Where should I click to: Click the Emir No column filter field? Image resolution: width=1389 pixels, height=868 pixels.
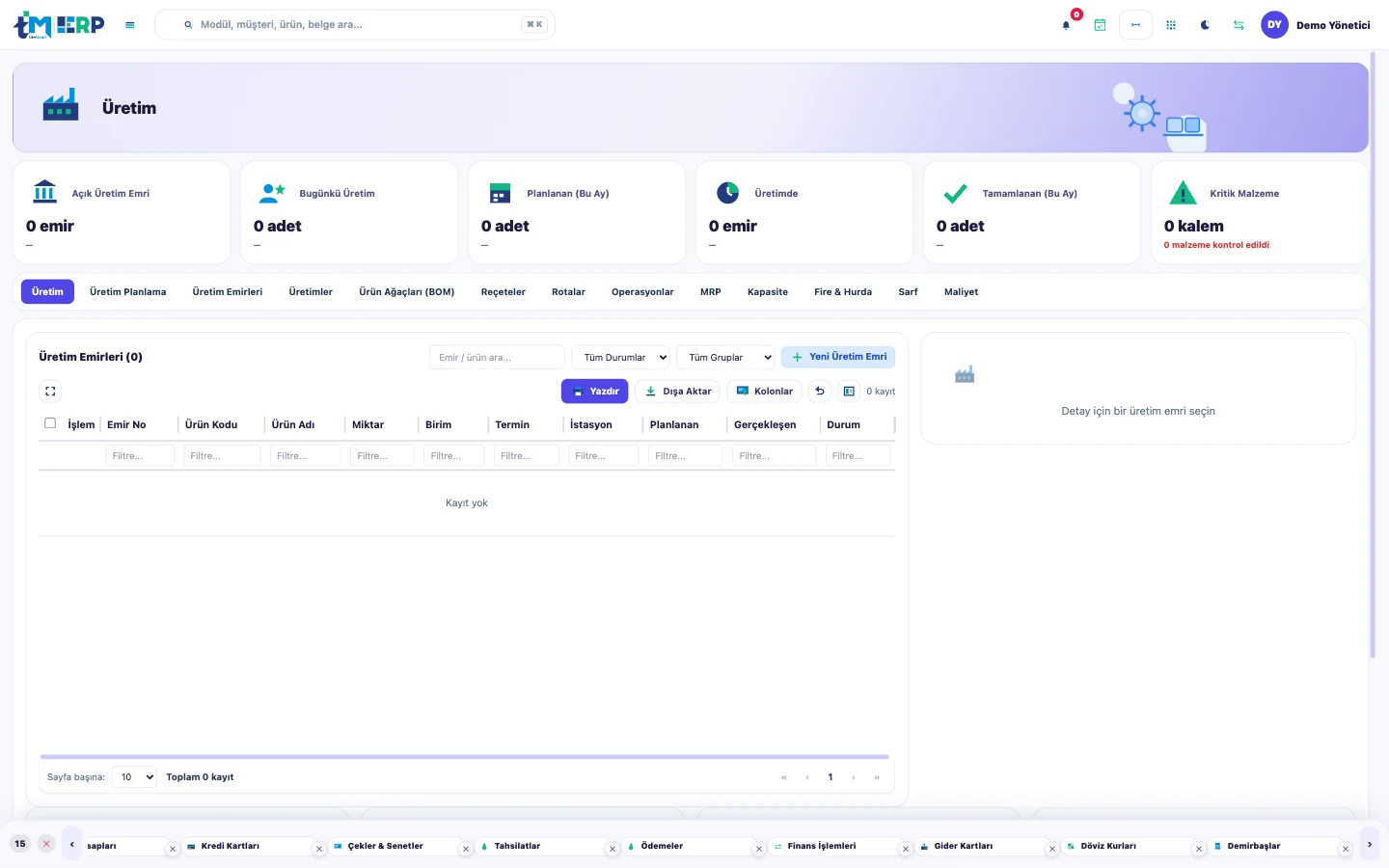pyautogui.click(x=140, y=456)
